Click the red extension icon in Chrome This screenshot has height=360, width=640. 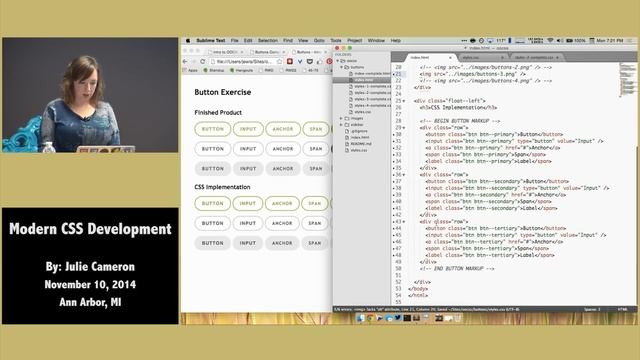[x=289, y=61]
